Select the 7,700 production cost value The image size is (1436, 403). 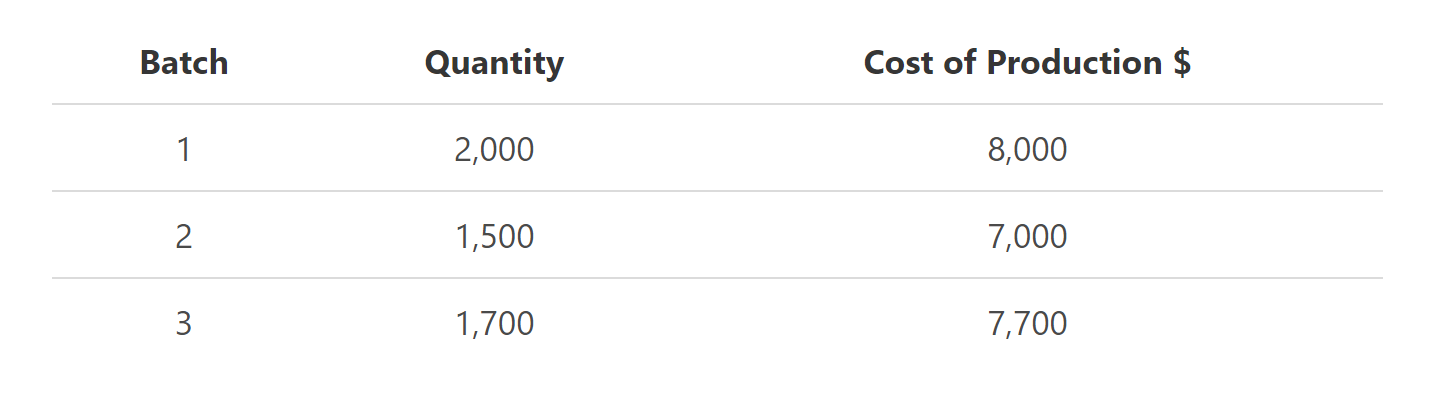pyautogui.click(x=1027, y=324)
